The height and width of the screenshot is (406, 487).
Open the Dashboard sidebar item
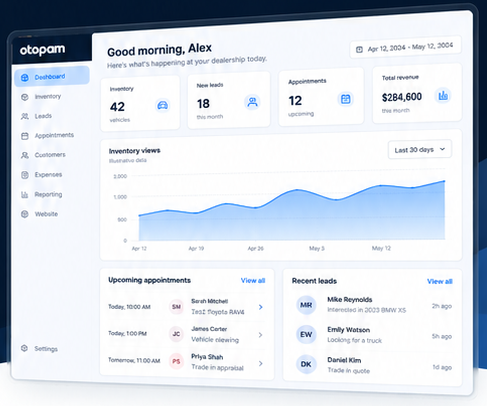(52, 77)
